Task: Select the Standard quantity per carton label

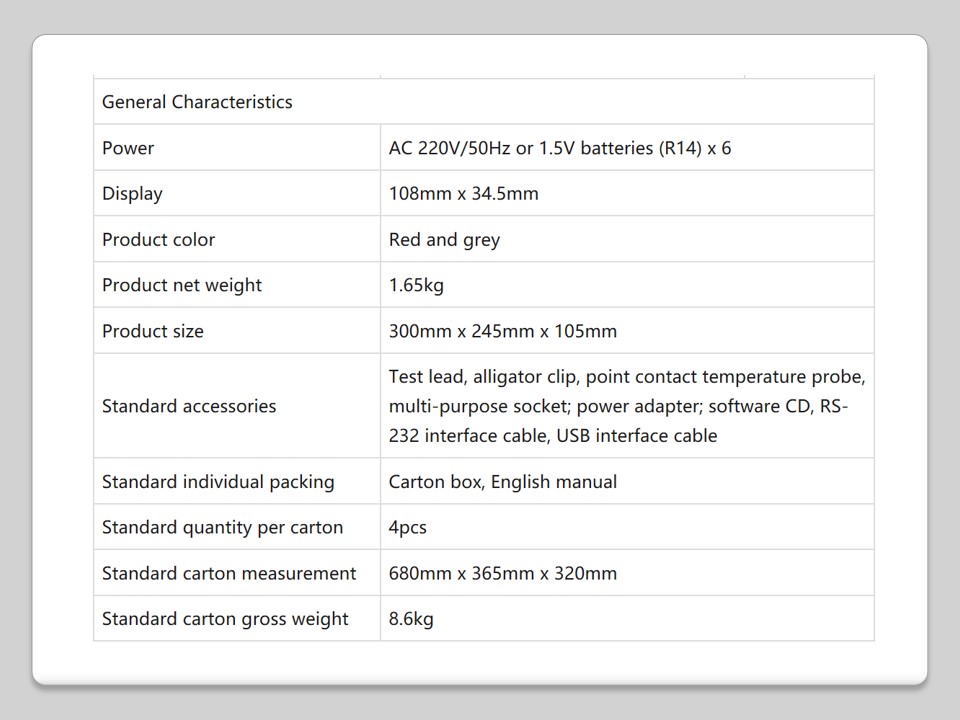Action: click(222, 527)
